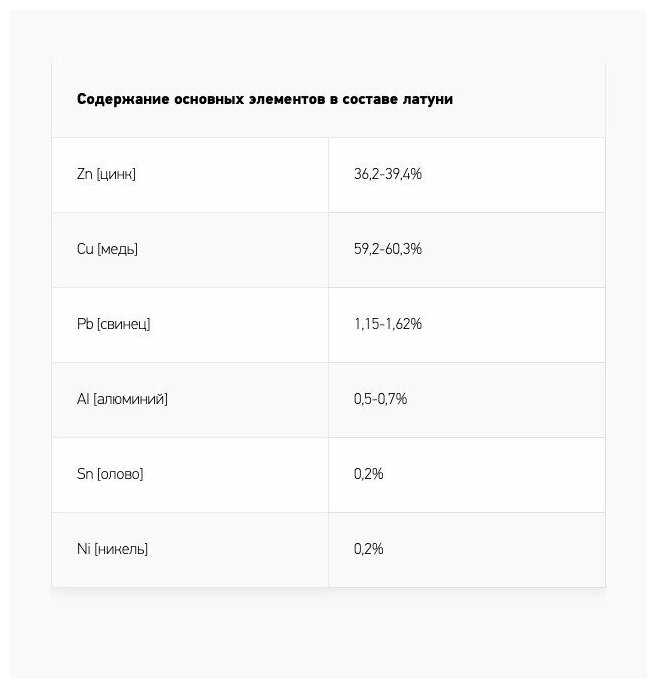Click the 0,5-0,7% aluminium value
This screenshot has width=657, height=689.
pos(380,399)
